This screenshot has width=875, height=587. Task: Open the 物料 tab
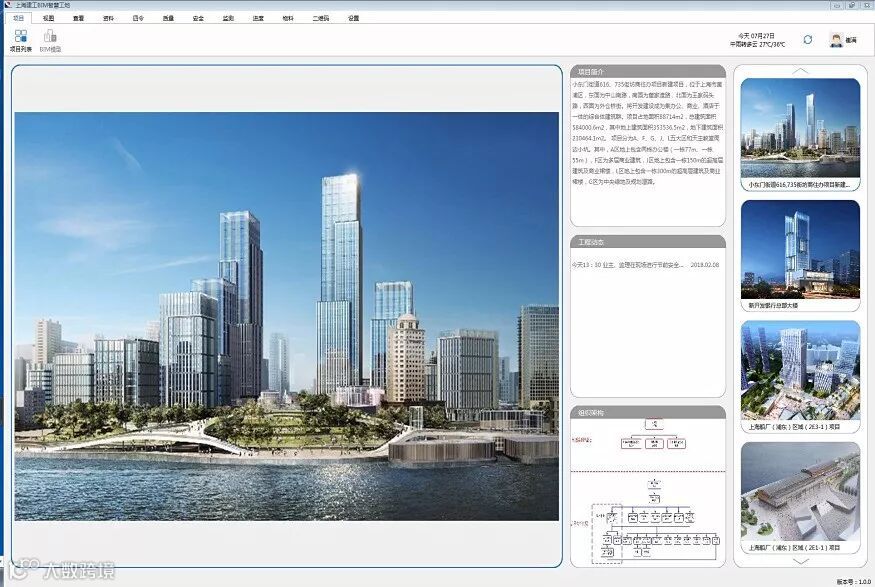pyautogui.click(x=288, y=18)
